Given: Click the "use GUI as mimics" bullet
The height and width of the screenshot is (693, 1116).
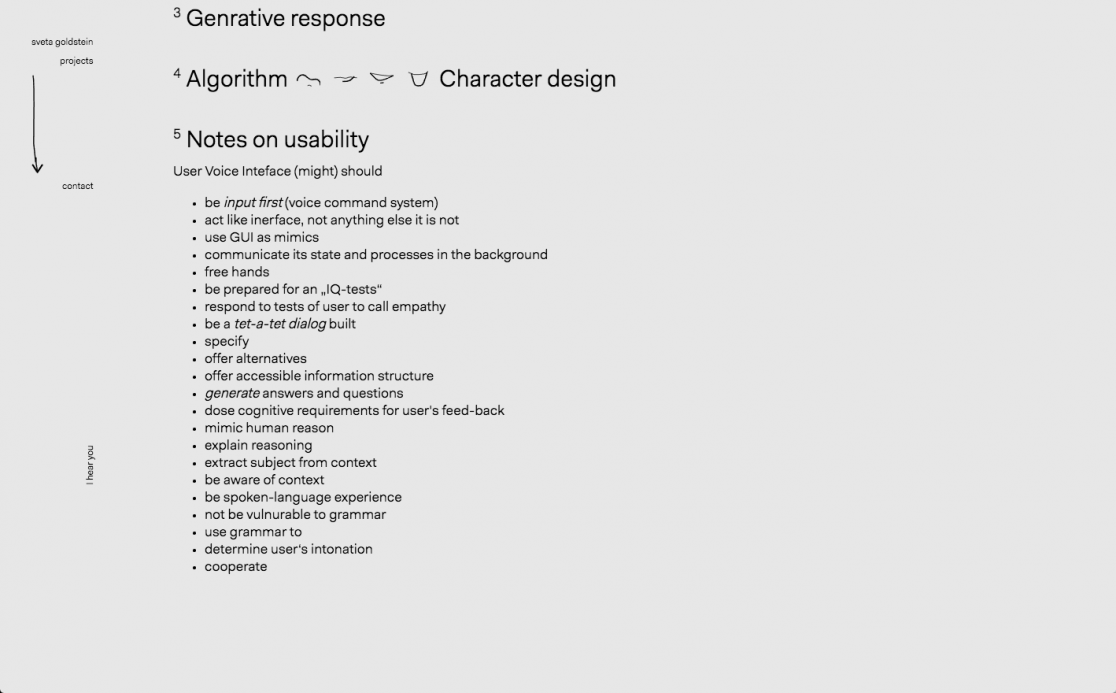Looking at the screenshot, I should (x=261, y=237).
